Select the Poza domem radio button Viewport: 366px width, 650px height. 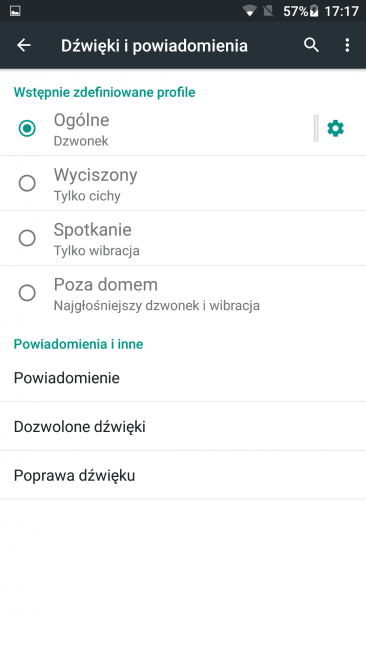27,293
